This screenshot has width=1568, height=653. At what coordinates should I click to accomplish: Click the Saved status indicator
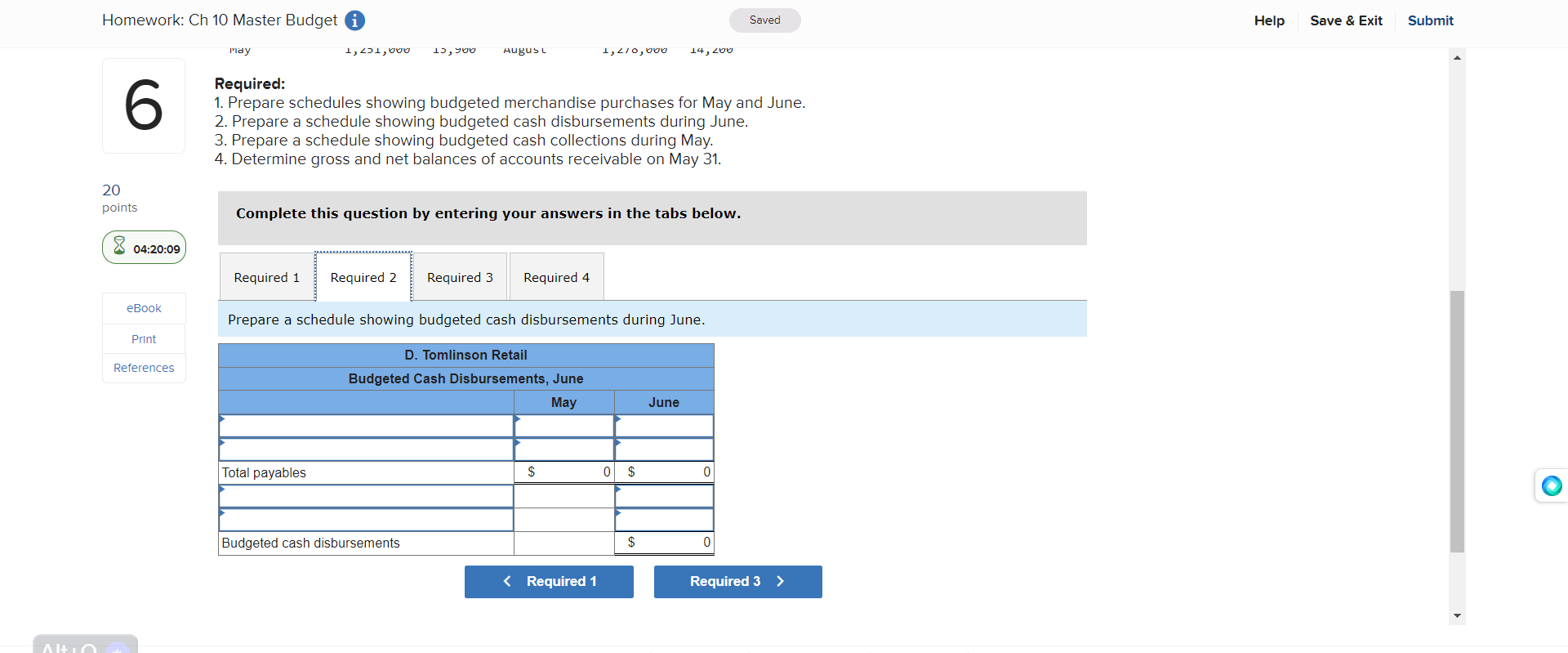tap(764, 20)
